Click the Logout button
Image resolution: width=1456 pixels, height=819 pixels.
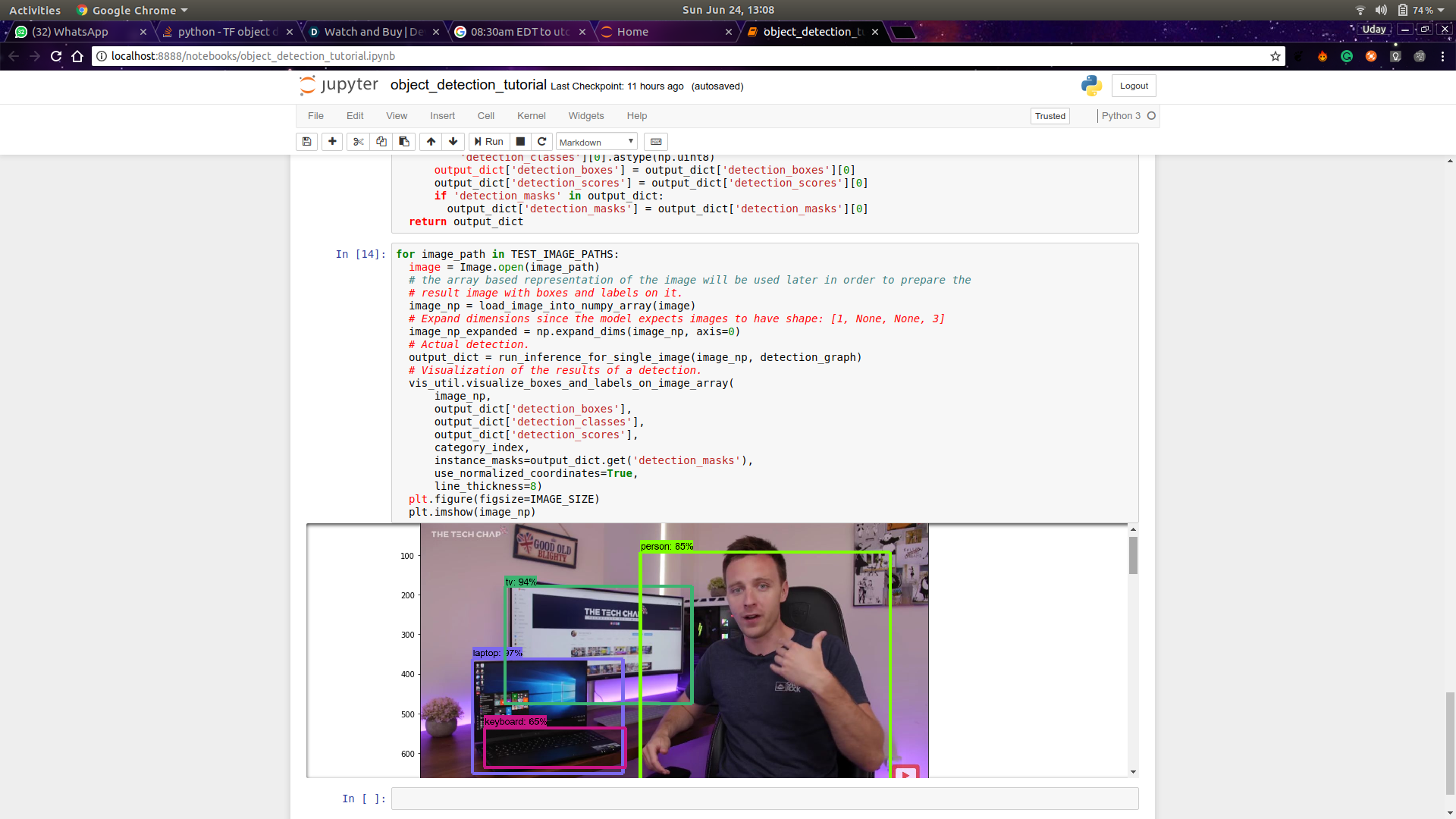pyautogui.click(x=1134, y=86)
